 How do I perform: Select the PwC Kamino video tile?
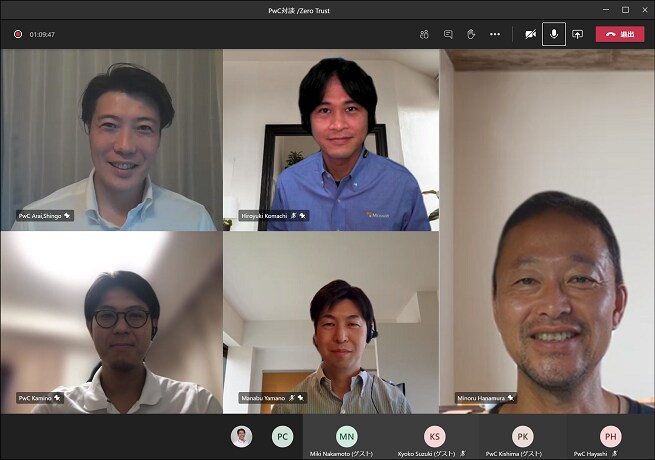coord(111,322)
